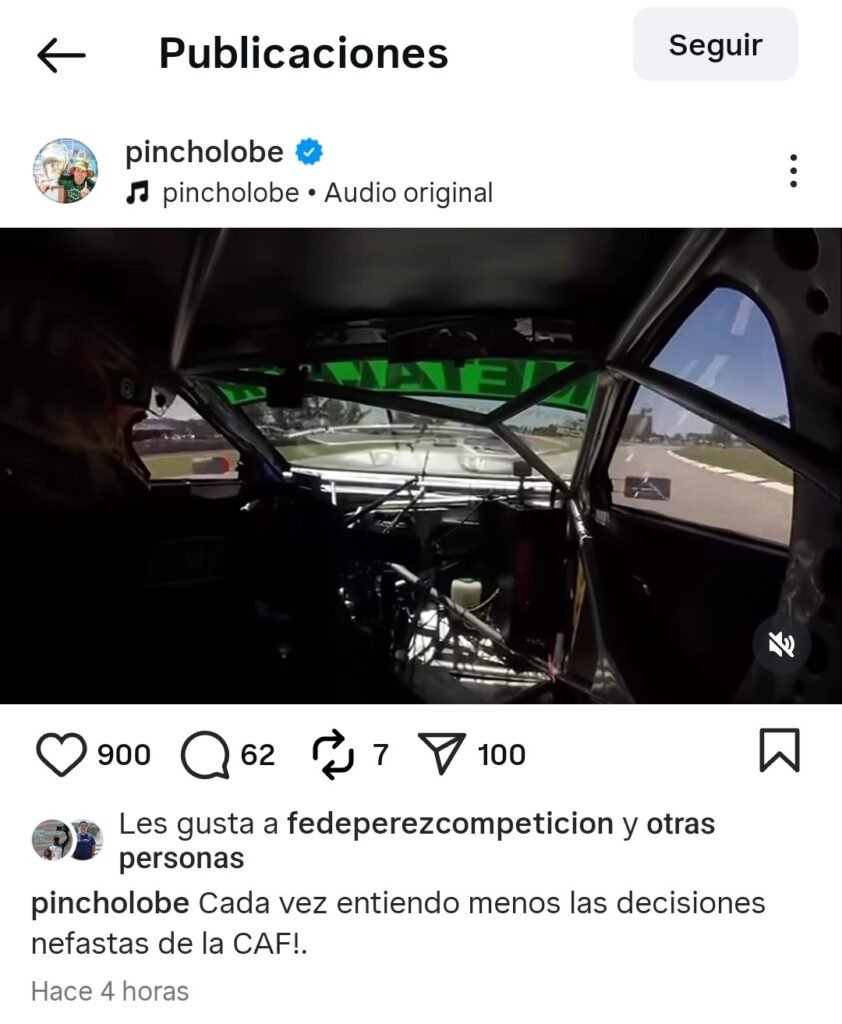
Task: Open the fedeperezcompeticion profile link
Action: 450,824
